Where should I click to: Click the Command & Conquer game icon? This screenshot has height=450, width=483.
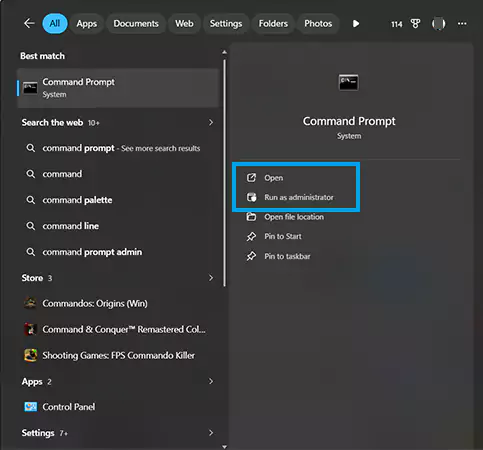[30, 329]
